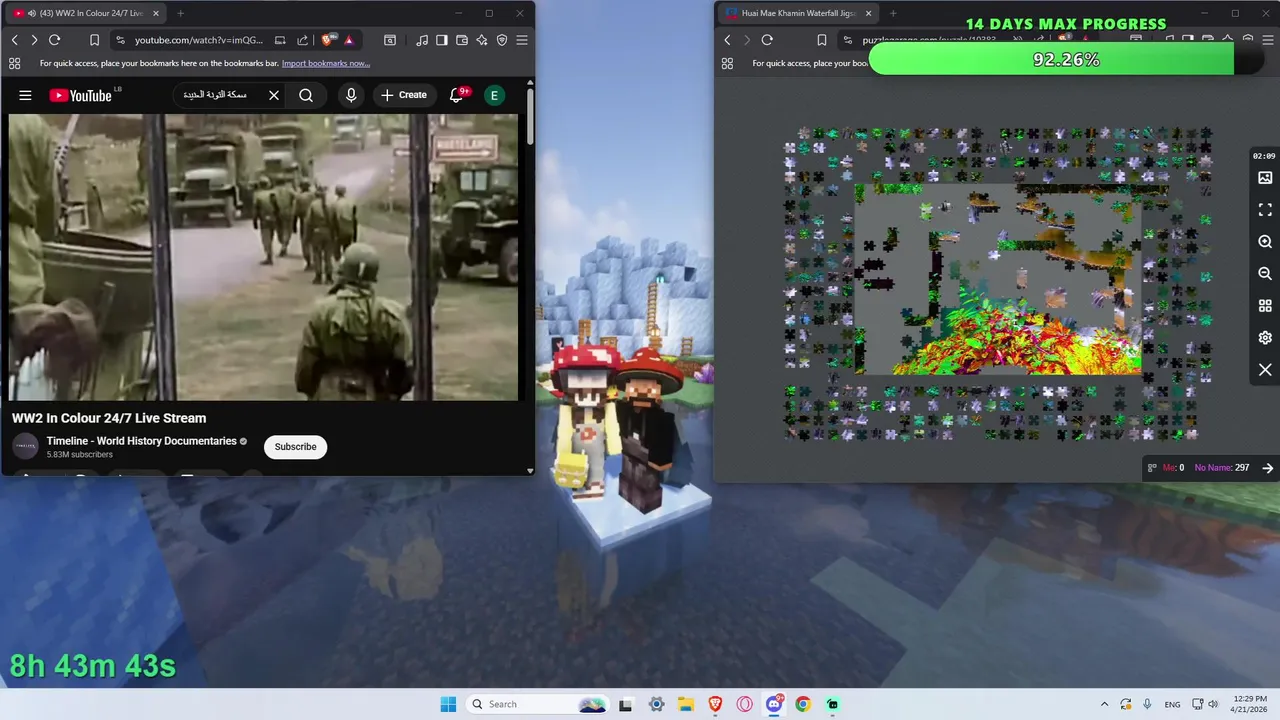Go back in the puzzle browser window
This screenshot has height=720, width=1280.
coord(727,40)
